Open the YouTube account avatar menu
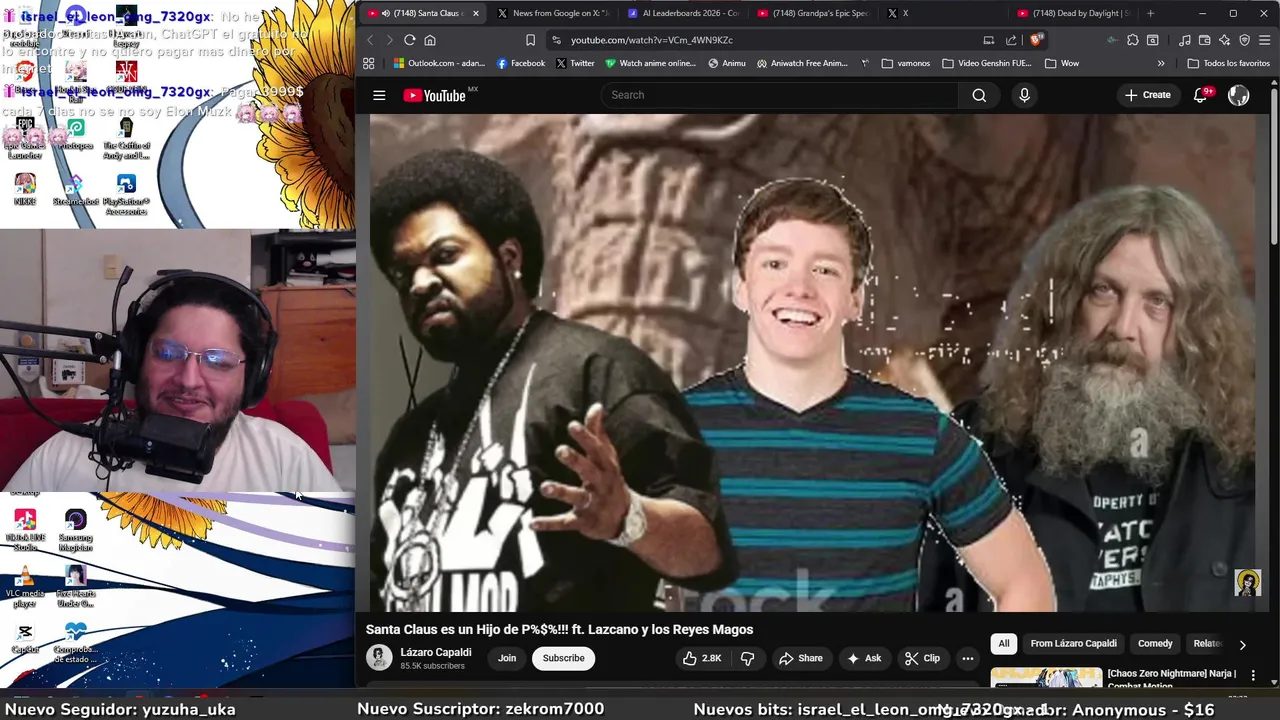This screenshot has height=720, width=1280. click(1239, 95)
